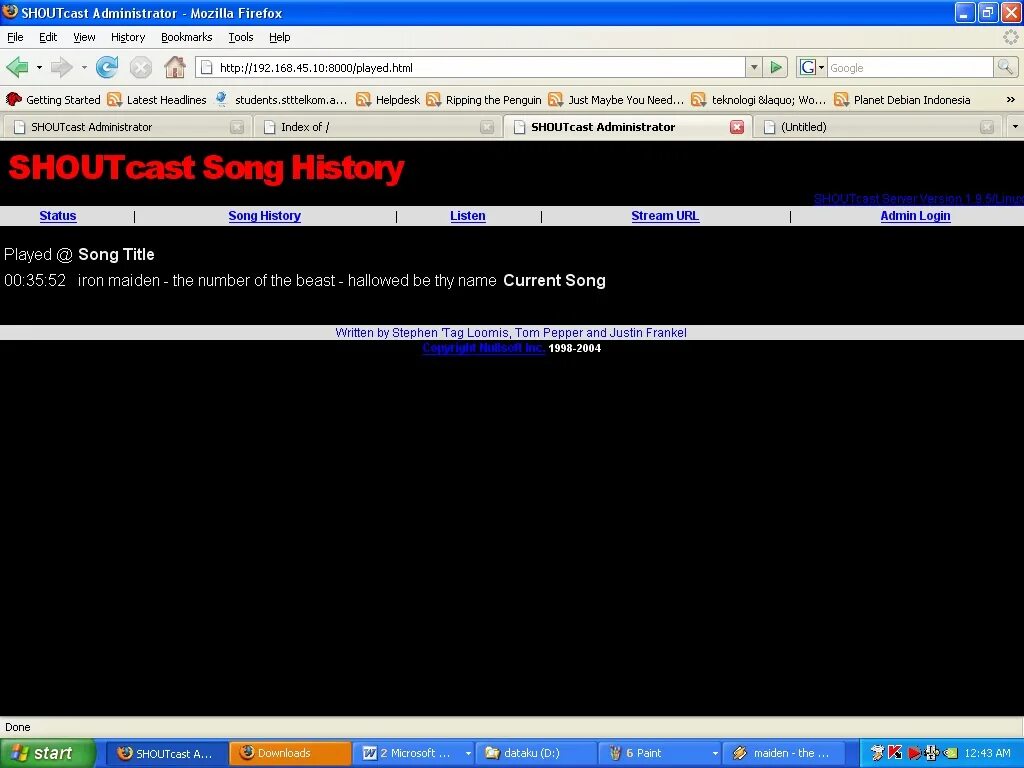Open the teknologi « Wo... bookmark

[759, 100]
